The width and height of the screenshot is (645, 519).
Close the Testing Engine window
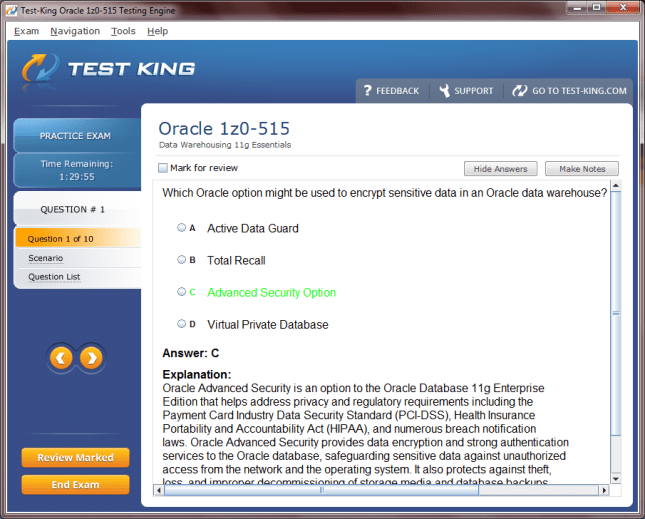(x=623, y=7)
